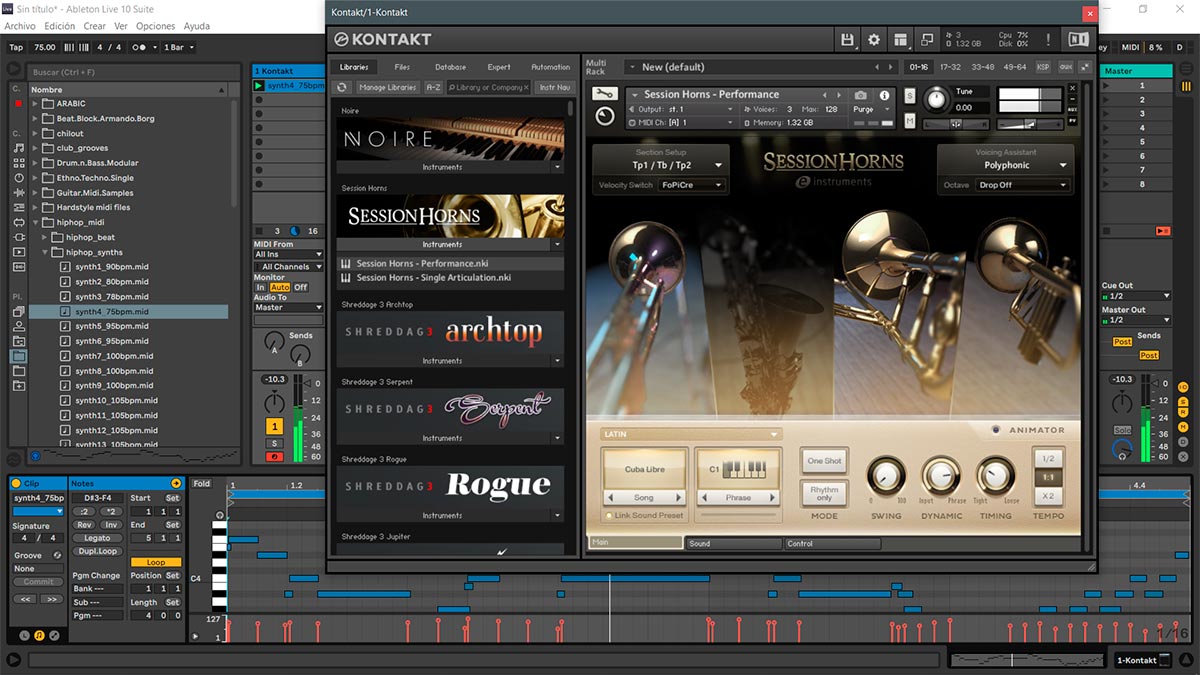Toggle the clip Loop switch

click(x=156, y=562)
